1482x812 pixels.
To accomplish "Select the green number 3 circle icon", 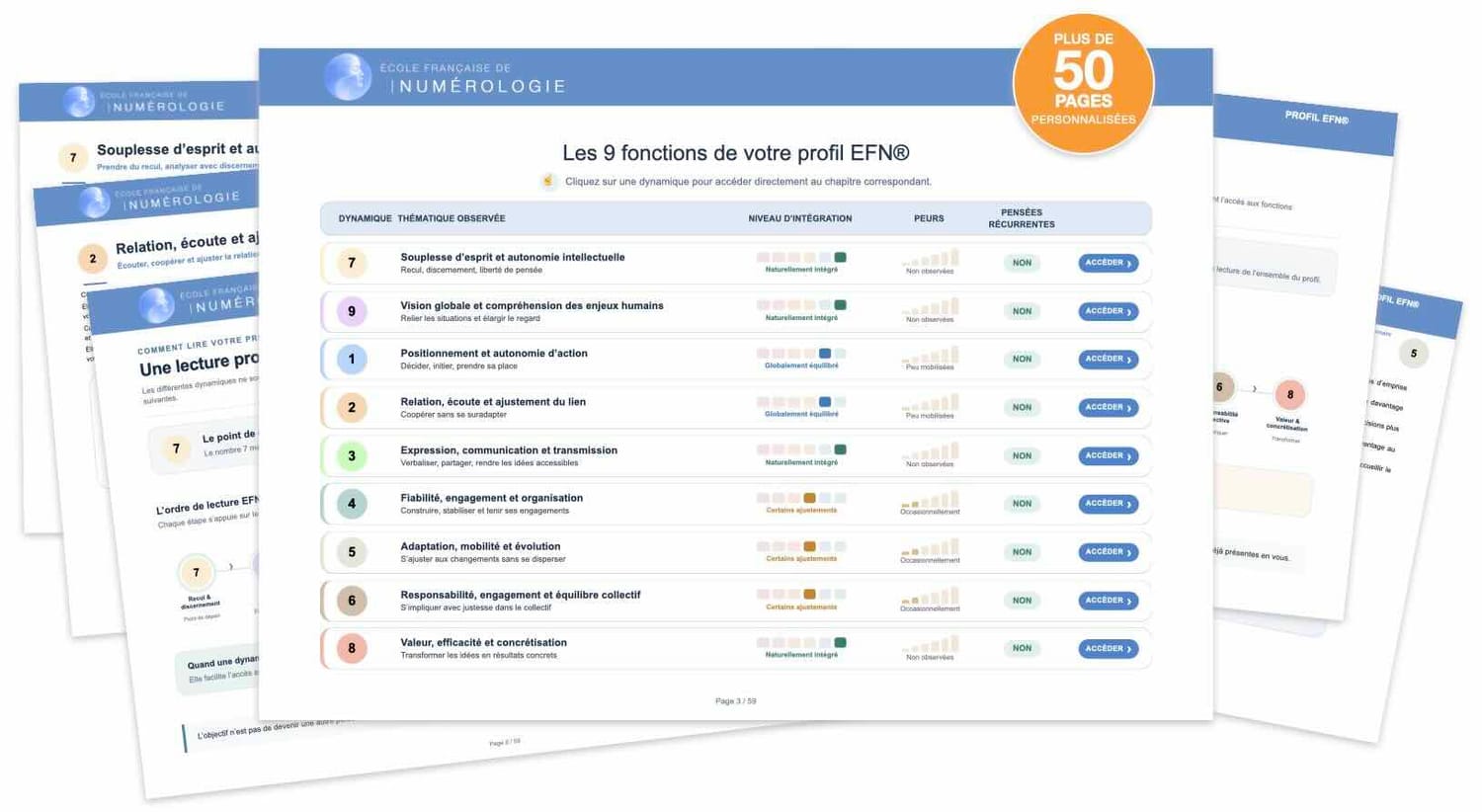I will pyautogui.click(x=352, y=455).
